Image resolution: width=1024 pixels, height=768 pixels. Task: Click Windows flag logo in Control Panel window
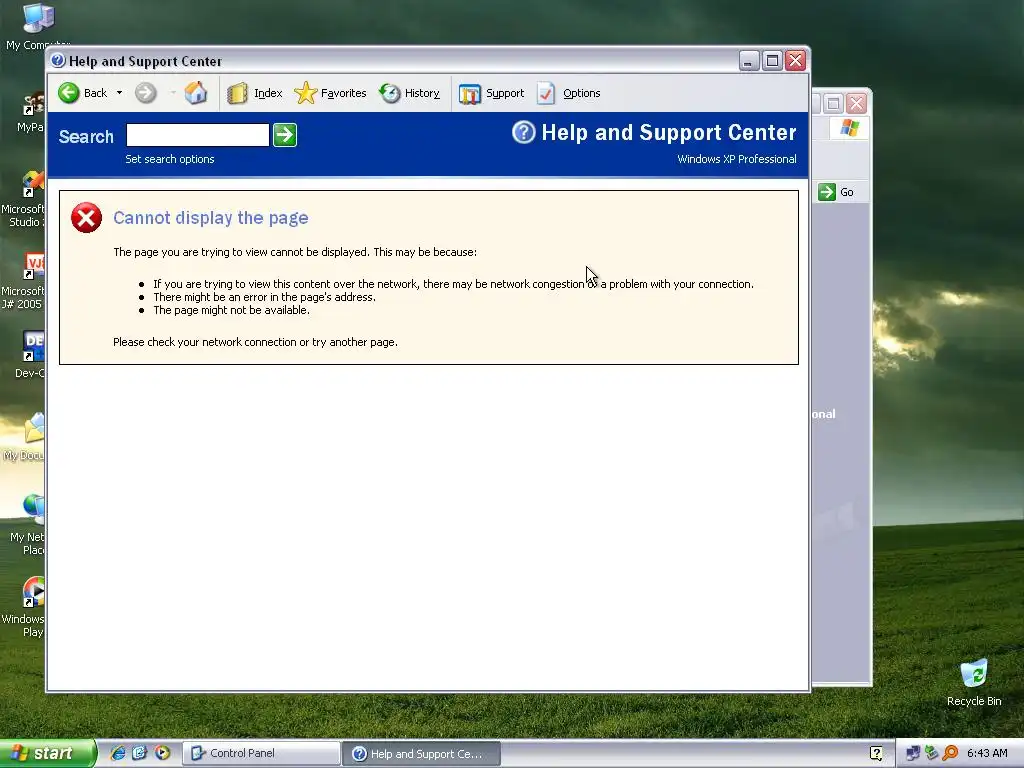(x=850, y=128)
